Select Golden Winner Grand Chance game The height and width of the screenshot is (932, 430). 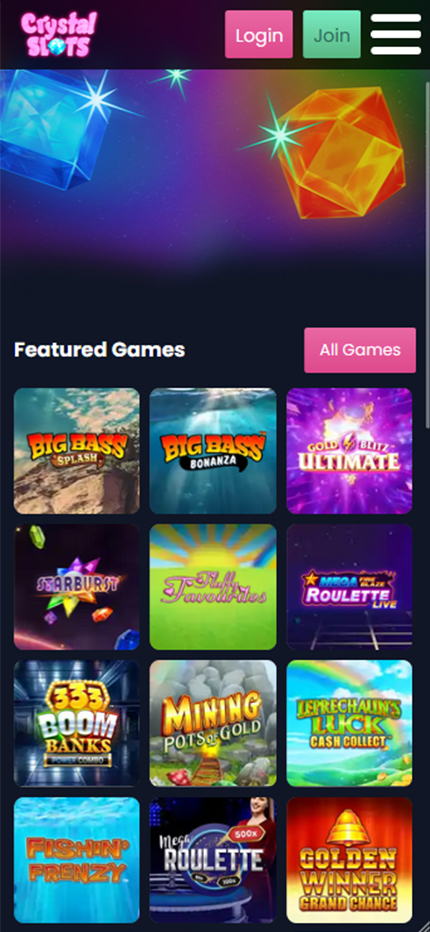point(349,860)
